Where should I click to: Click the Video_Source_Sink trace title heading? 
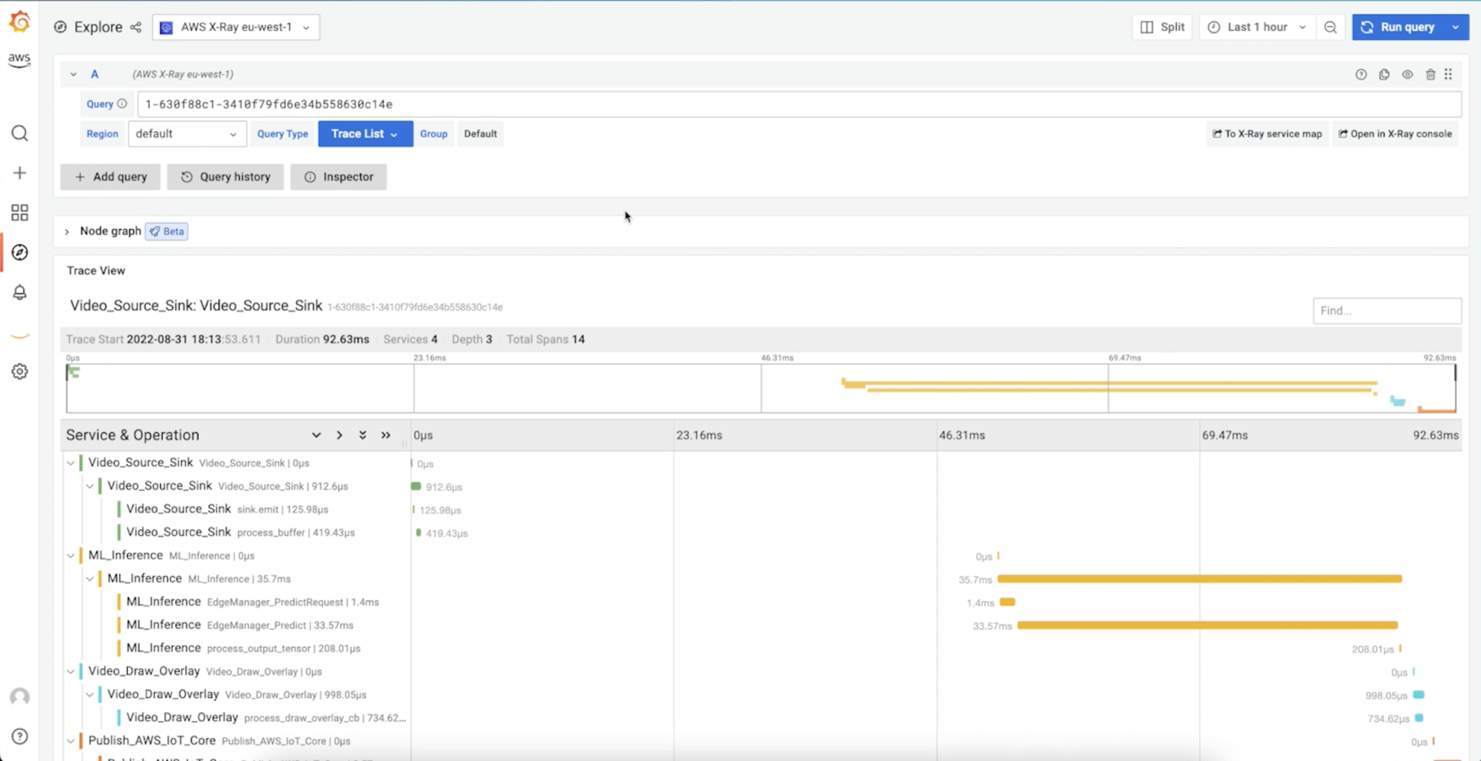196,306
